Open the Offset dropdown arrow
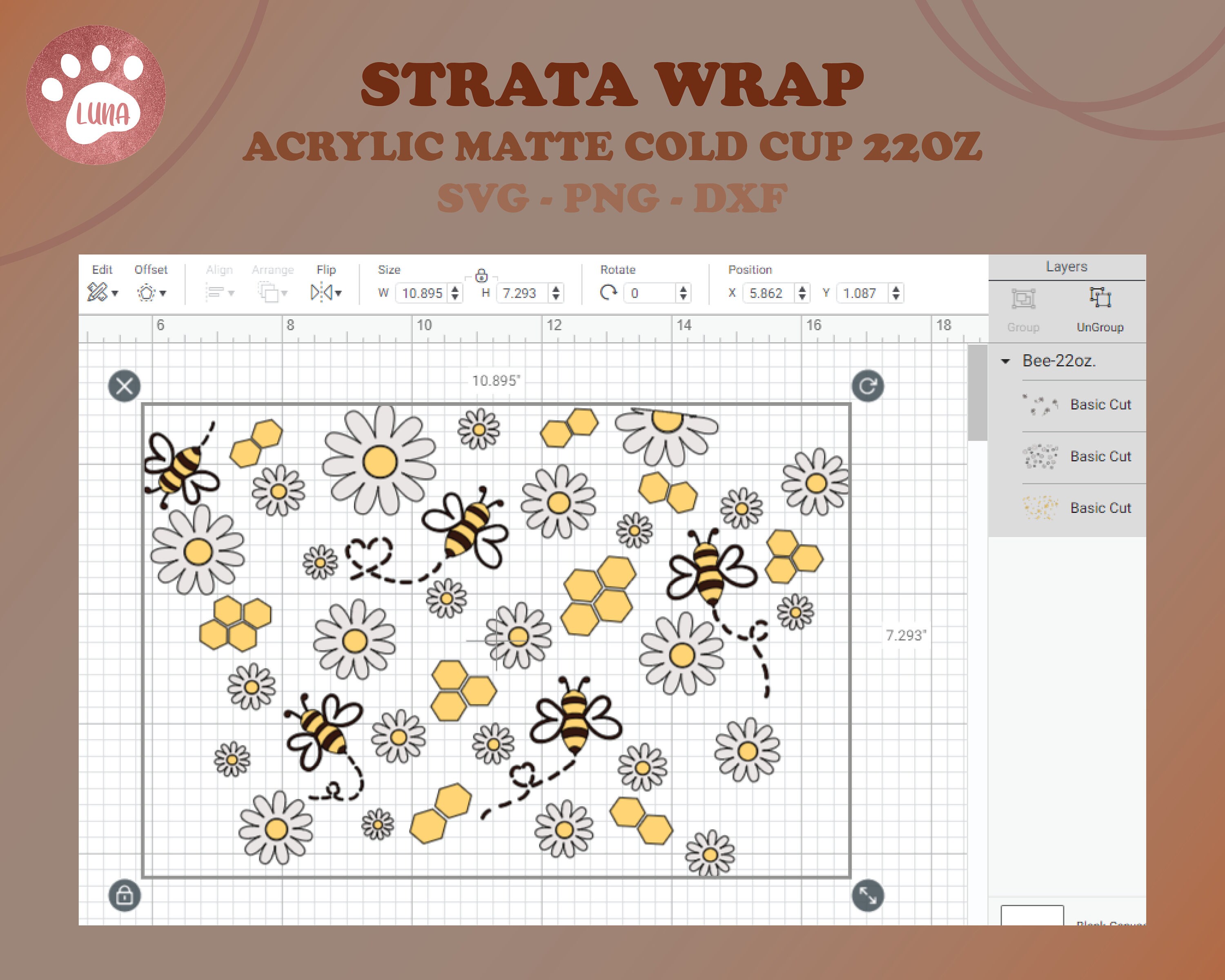This screenshot has height=980, width=1225. (163, 294)
